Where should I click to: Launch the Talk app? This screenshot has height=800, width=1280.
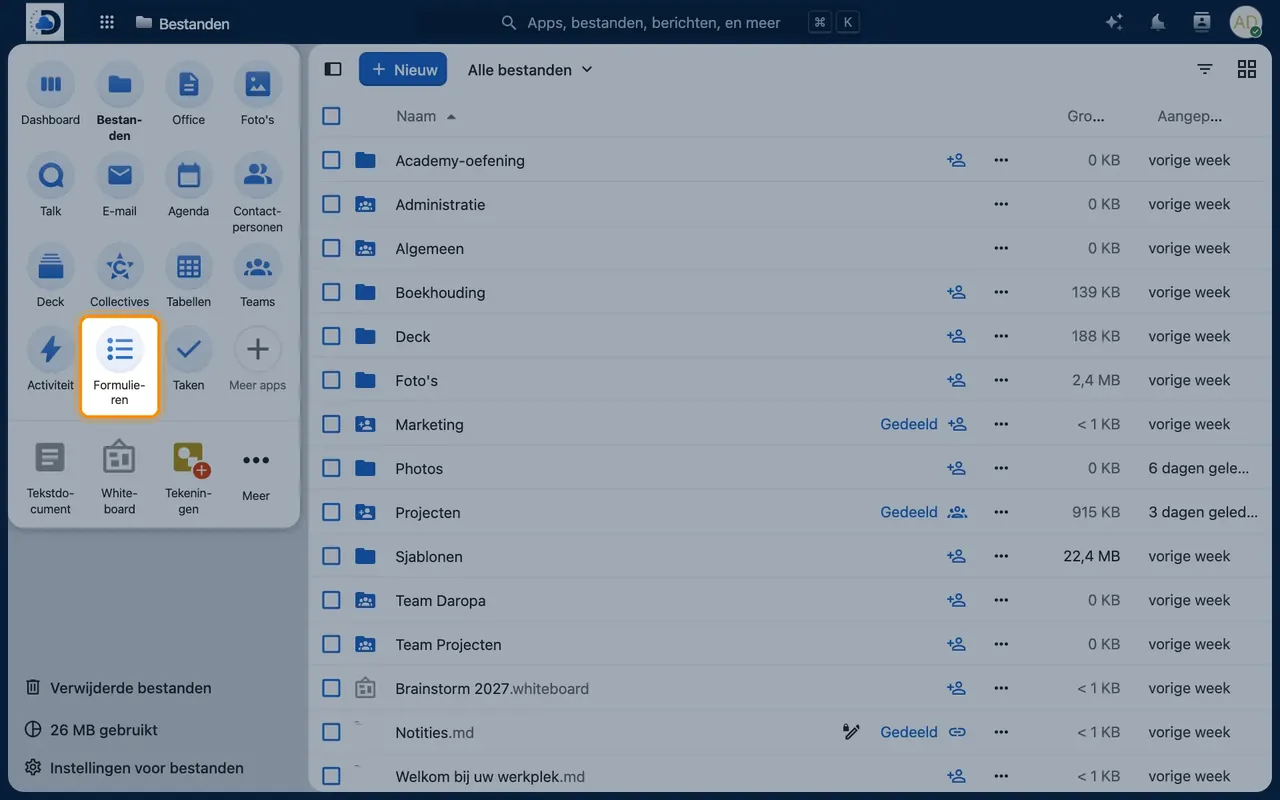(50, 186)
